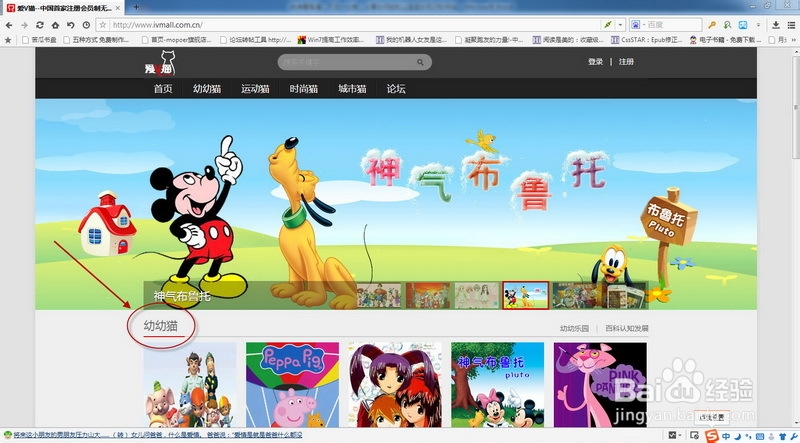This screenshot has width=800, height=443.
Task: Star this page in the address bar
Action: (103, 24)
